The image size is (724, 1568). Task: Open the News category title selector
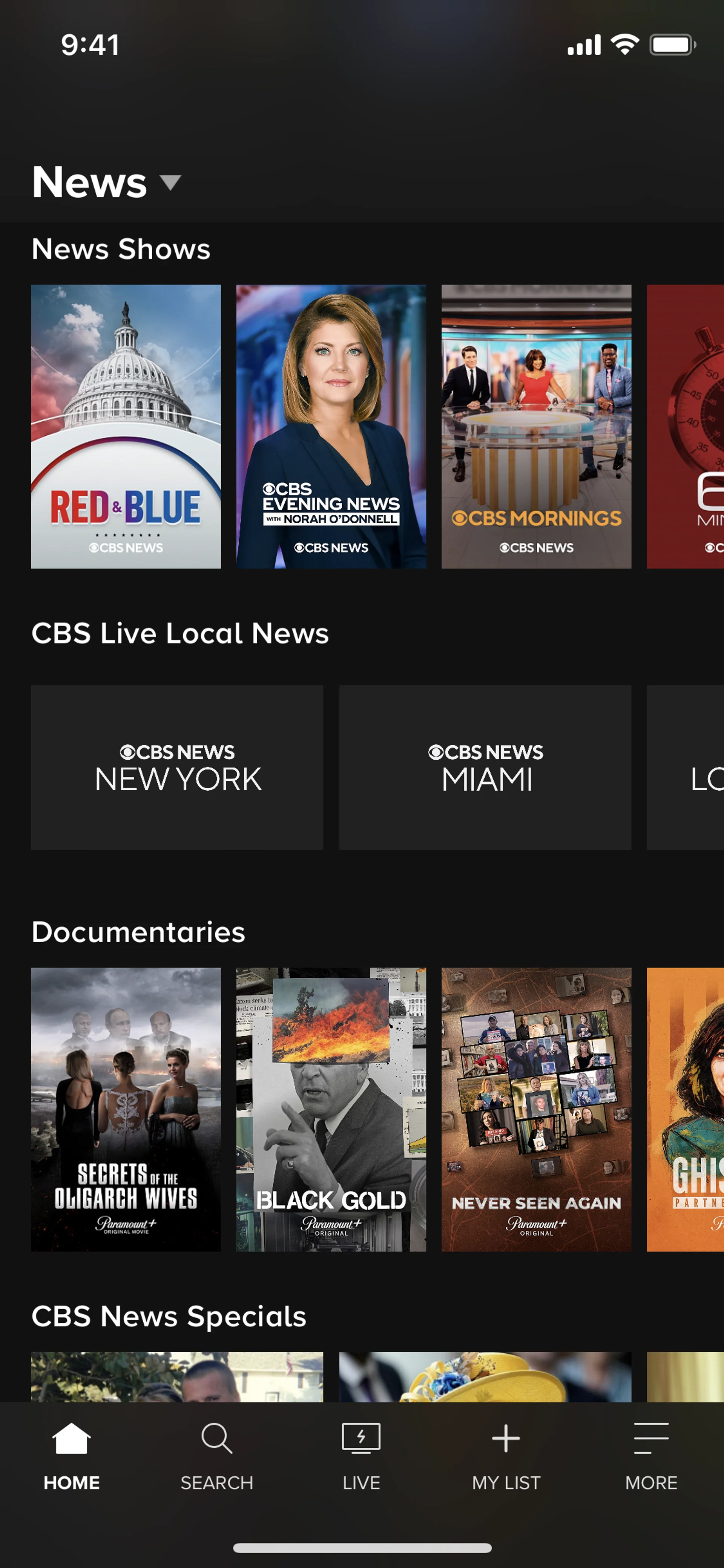(x=90, y=183)
